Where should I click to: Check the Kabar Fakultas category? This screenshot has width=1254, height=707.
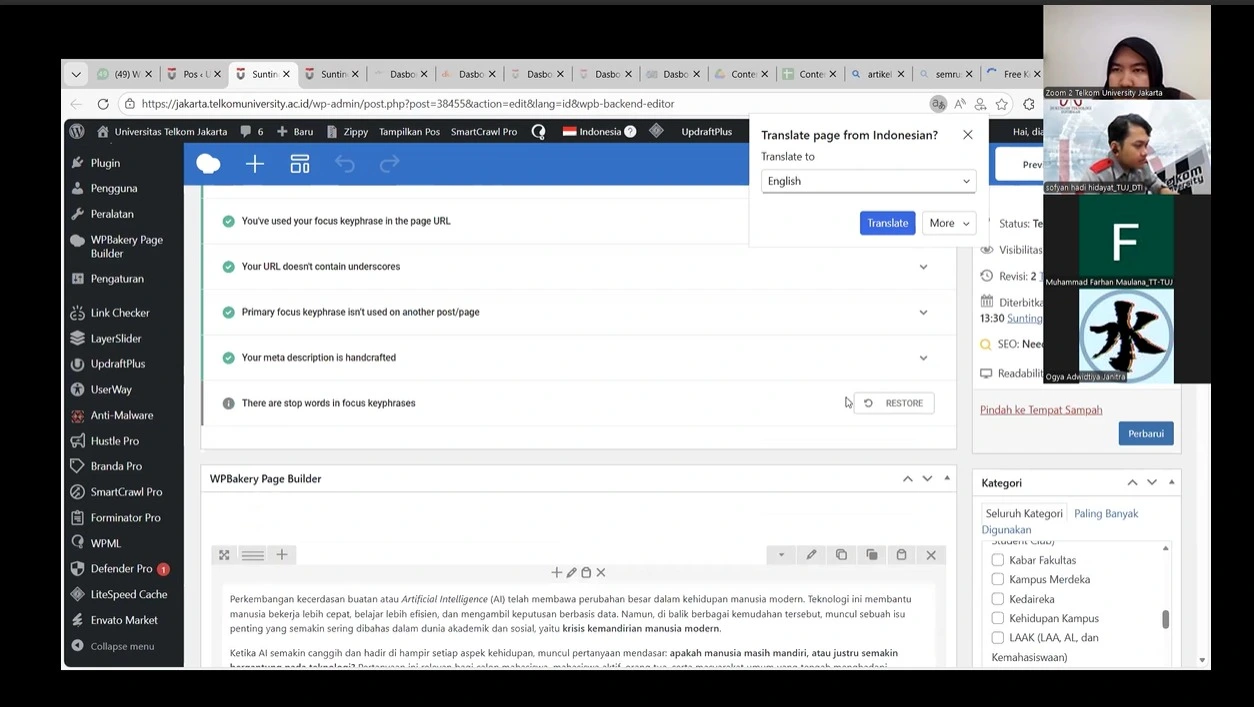pos(997,560)
